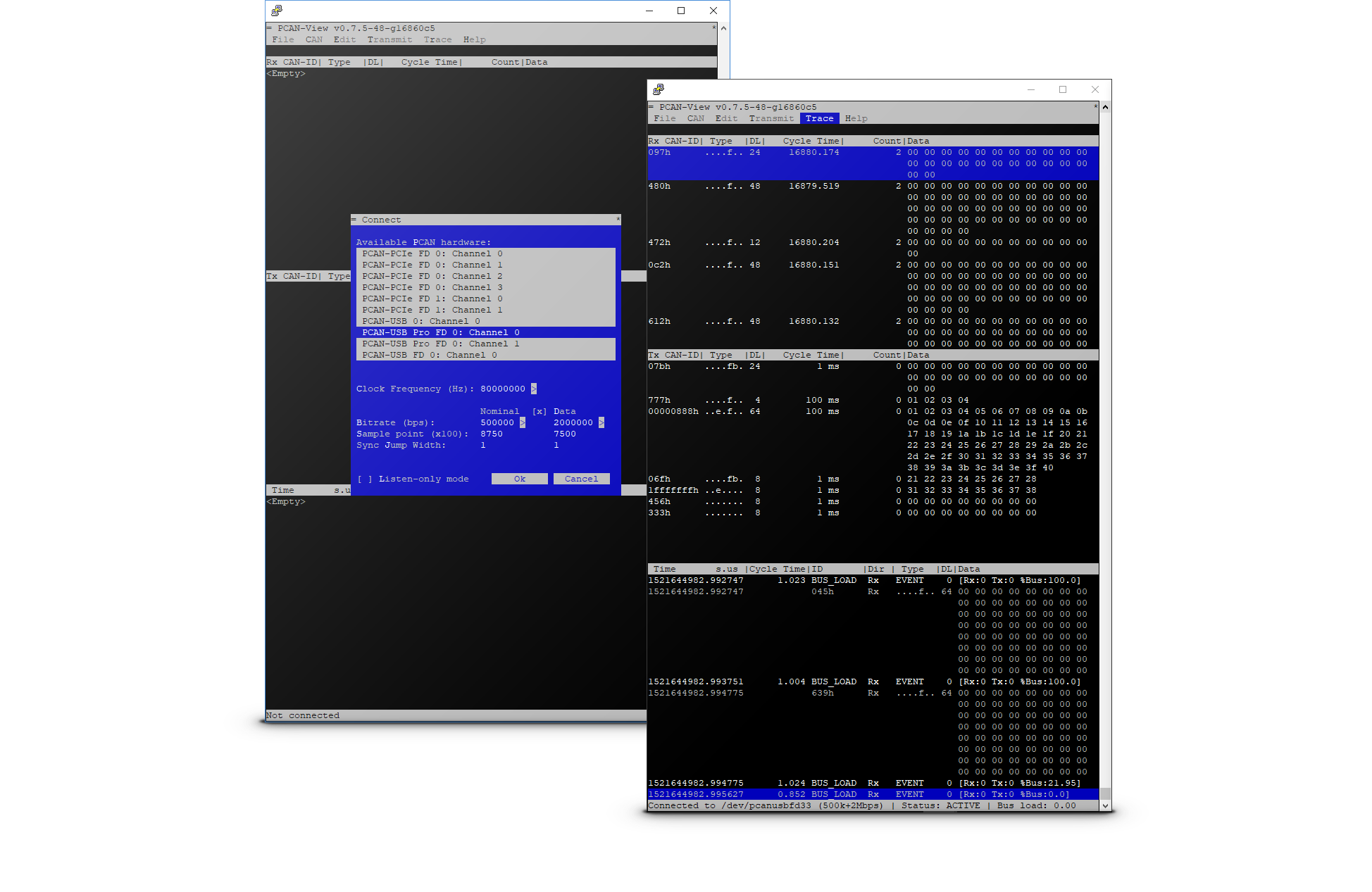1372x892 pixels.
Task: Select PCAN-PCIe FD 1: Channel 0
Action: [x=486, y=299]
